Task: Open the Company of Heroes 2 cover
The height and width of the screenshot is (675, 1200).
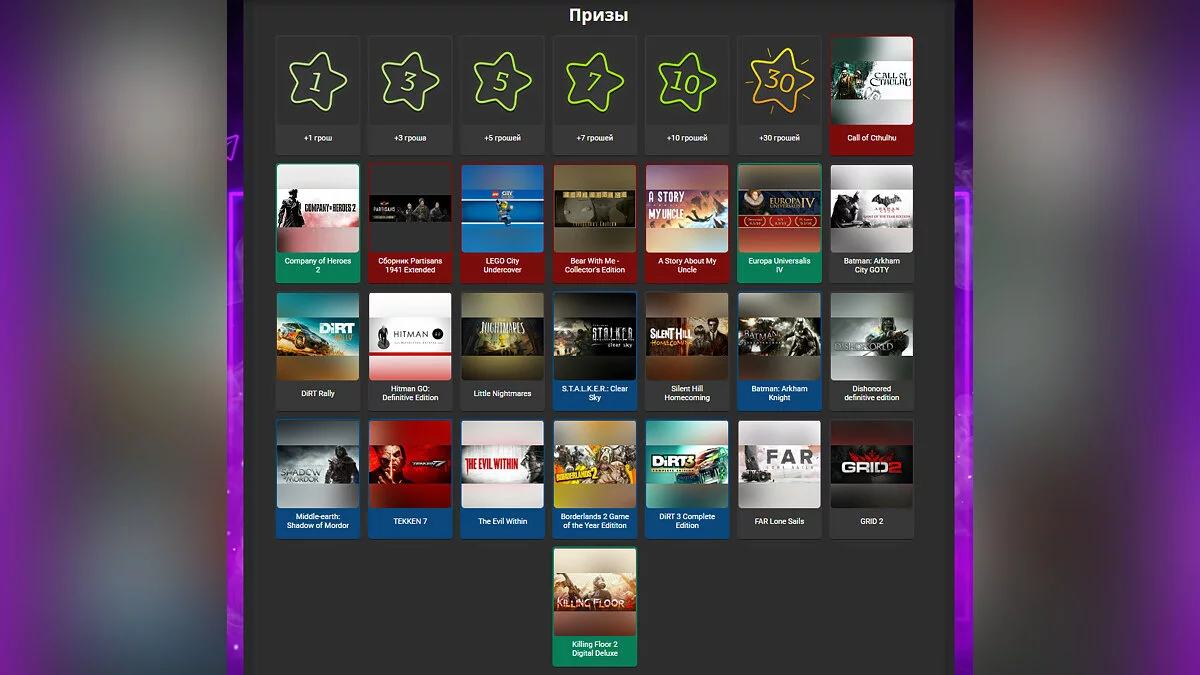Action: [318, 208]
